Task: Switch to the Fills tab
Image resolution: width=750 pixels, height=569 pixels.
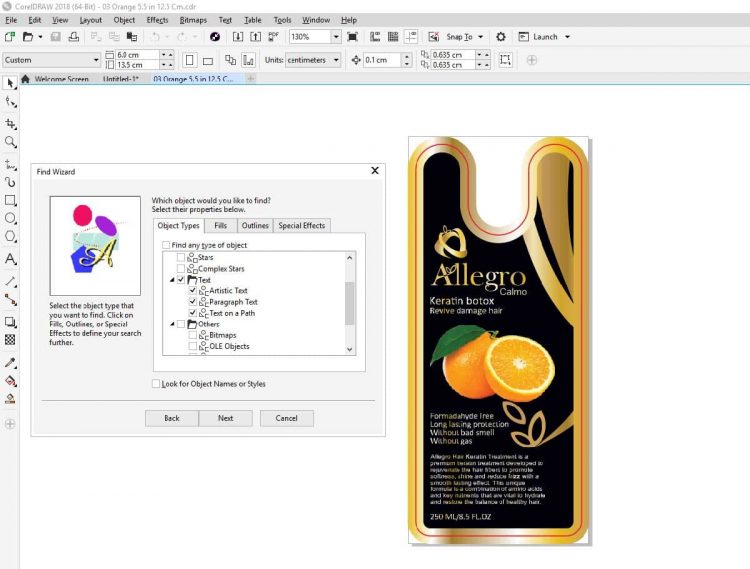Action: pos(221,225)
